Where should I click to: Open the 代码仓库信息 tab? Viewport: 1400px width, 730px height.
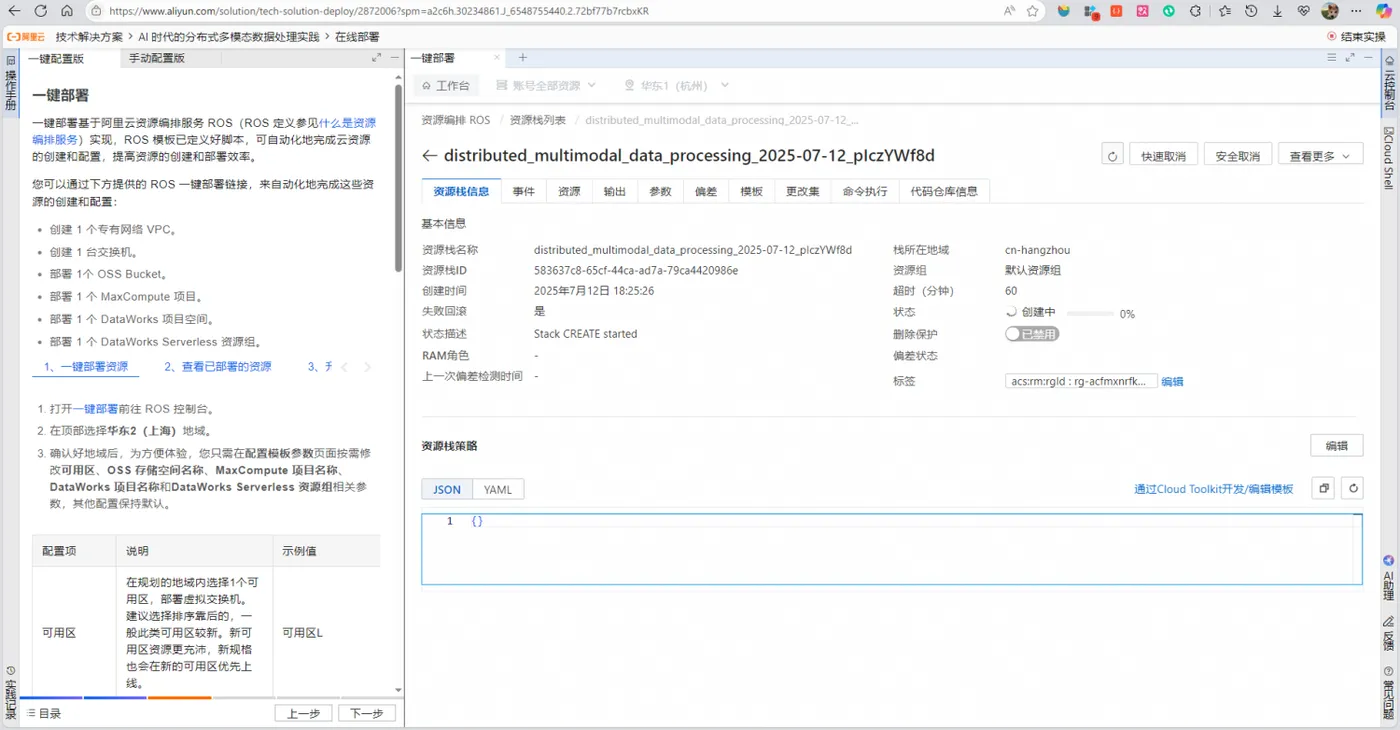pyautogui.click(x=945, y=191)
